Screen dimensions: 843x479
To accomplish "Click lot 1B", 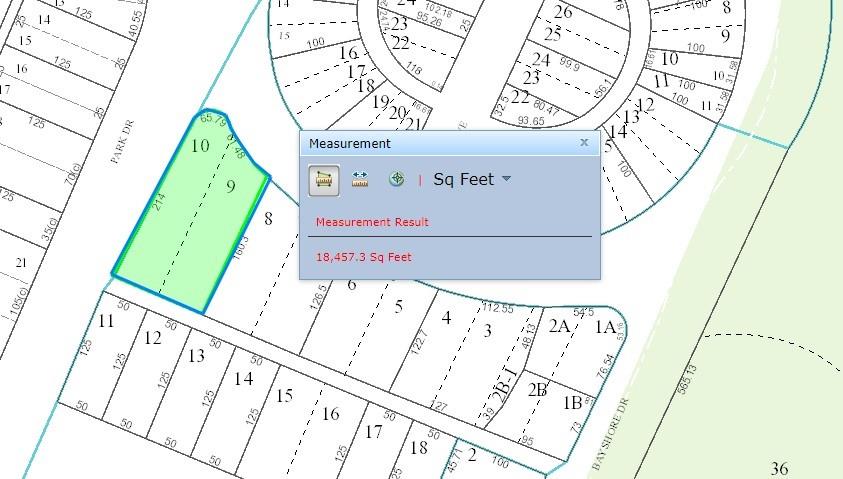I will (572, 402).
